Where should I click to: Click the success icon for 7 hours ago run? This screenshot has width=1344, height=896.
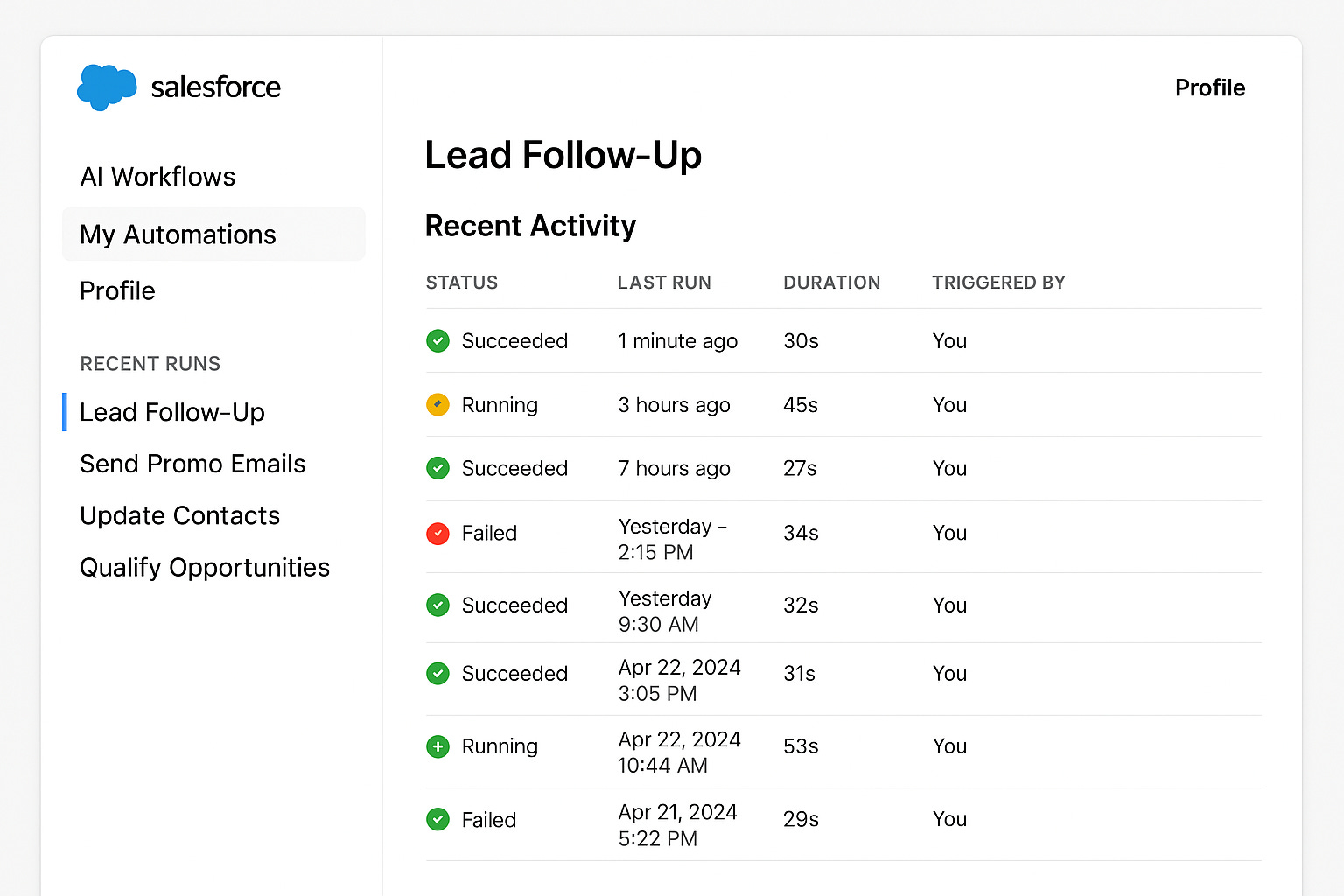437,468
